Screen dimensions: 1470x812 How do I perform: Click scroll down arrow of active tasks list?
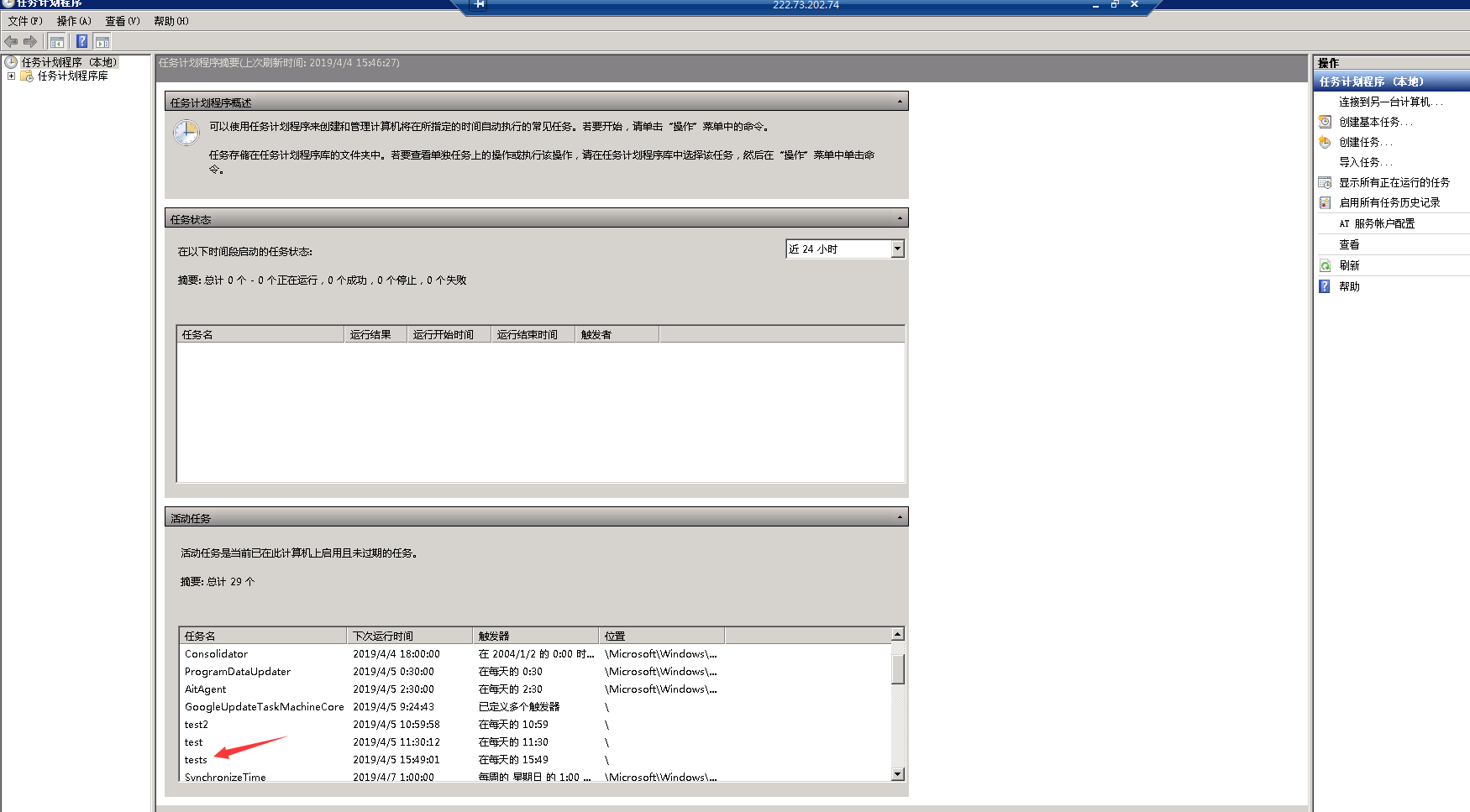pos(898,774)
